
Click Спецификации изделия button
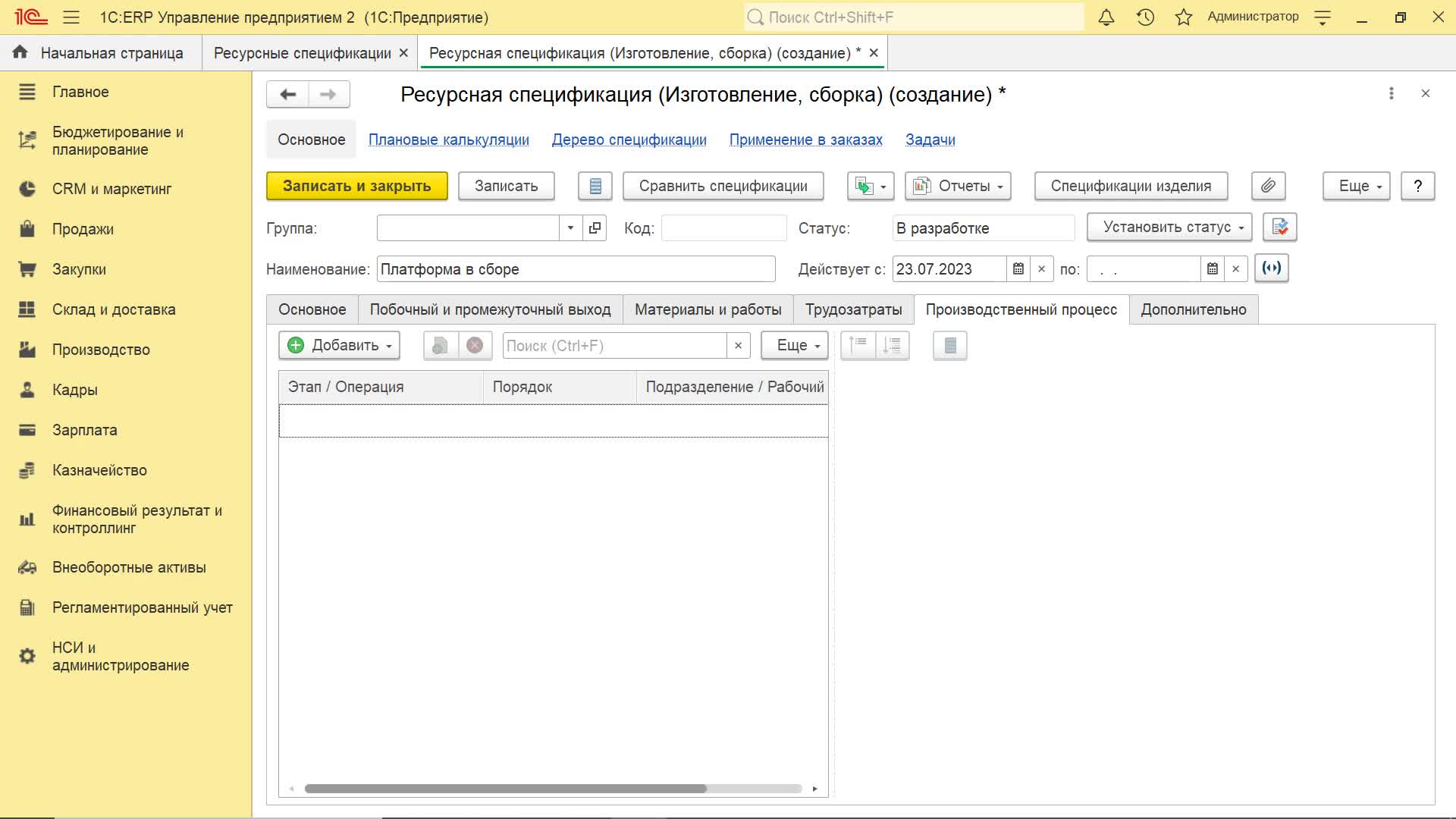click(1131, 186)
